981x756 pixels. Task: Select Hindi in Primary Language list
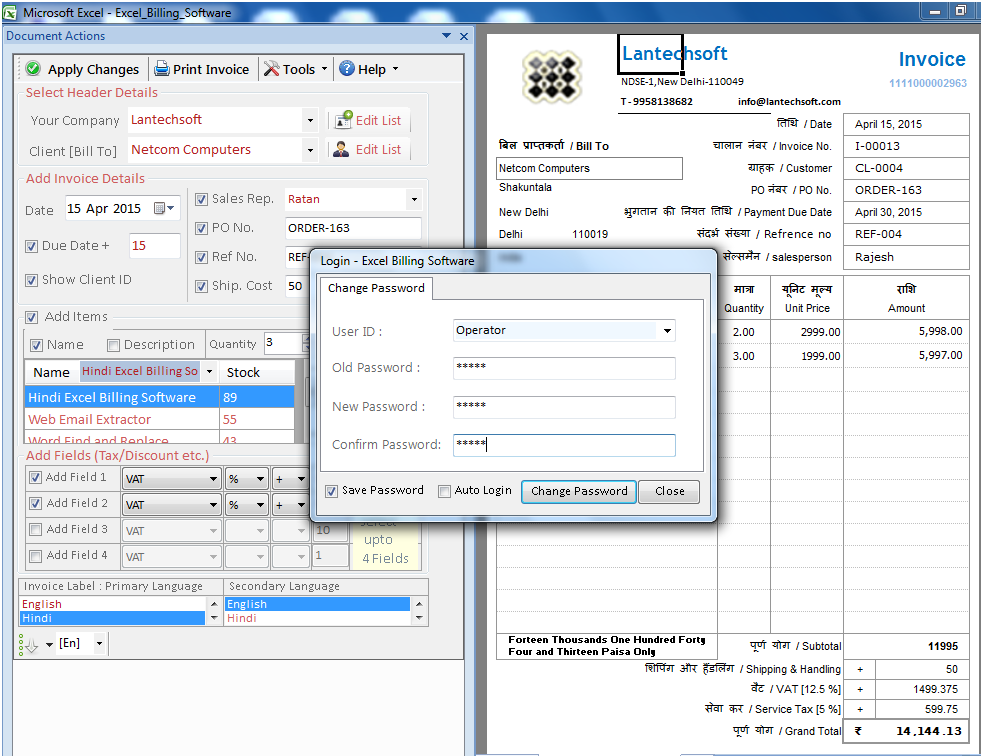point(113,618)
